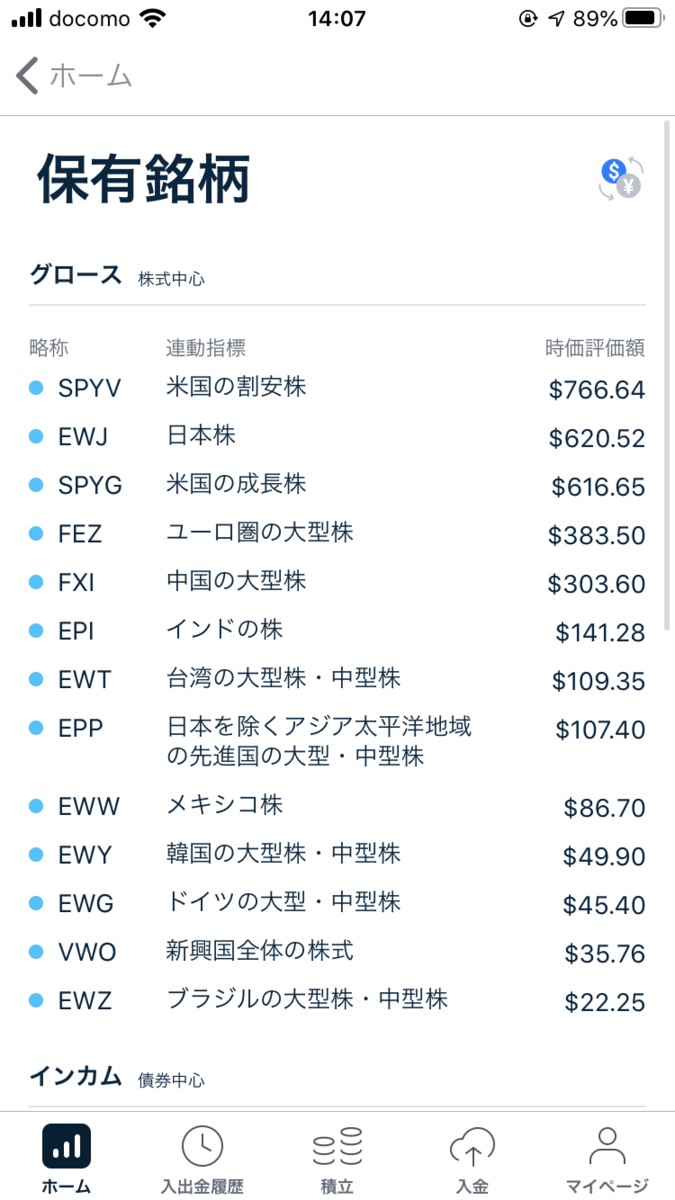
Task: Tap the blue dot beside SPYV
Action: [37, 388]
